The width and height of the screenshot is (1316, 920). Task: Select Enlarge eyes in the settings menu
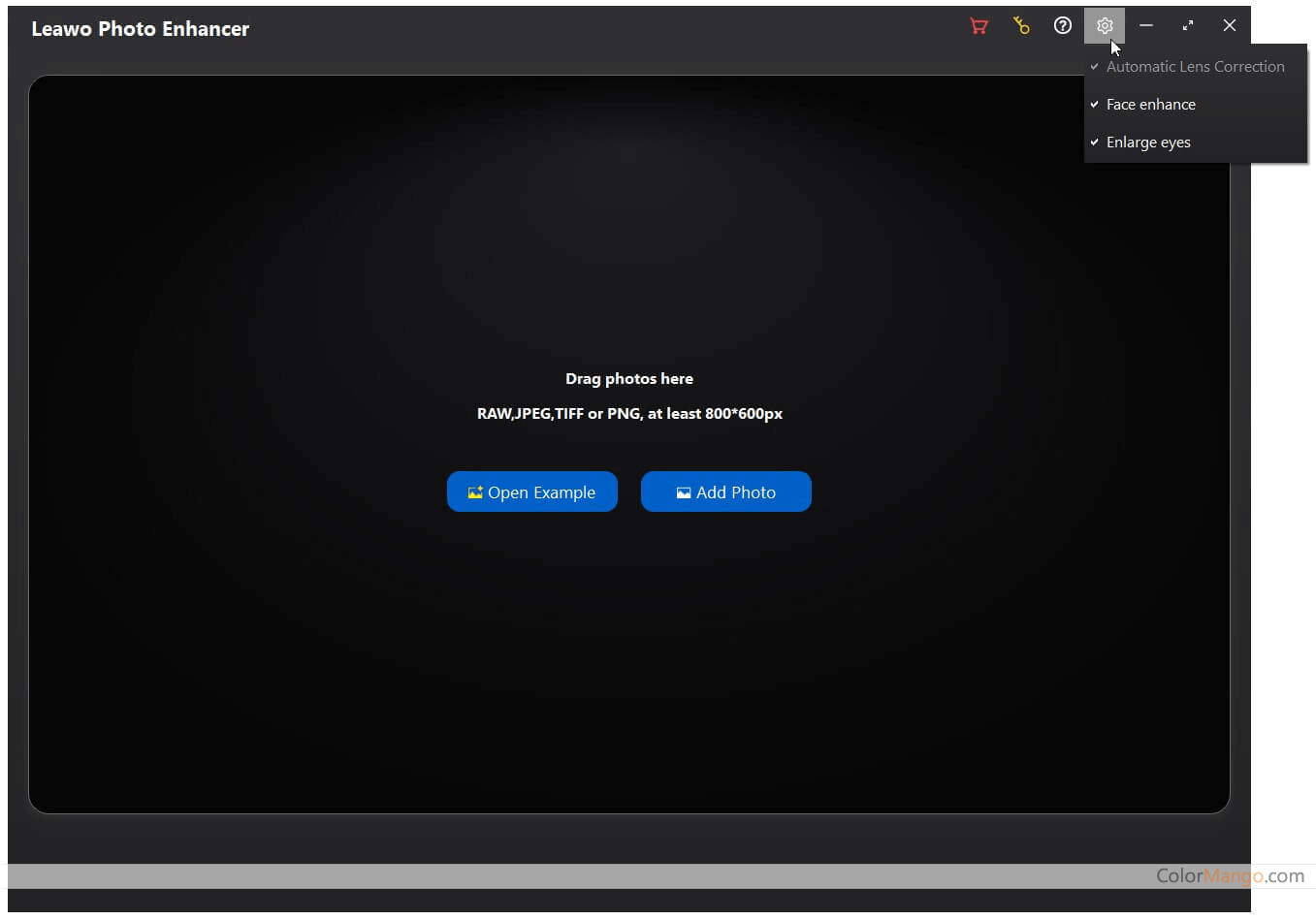point(1148,143)
